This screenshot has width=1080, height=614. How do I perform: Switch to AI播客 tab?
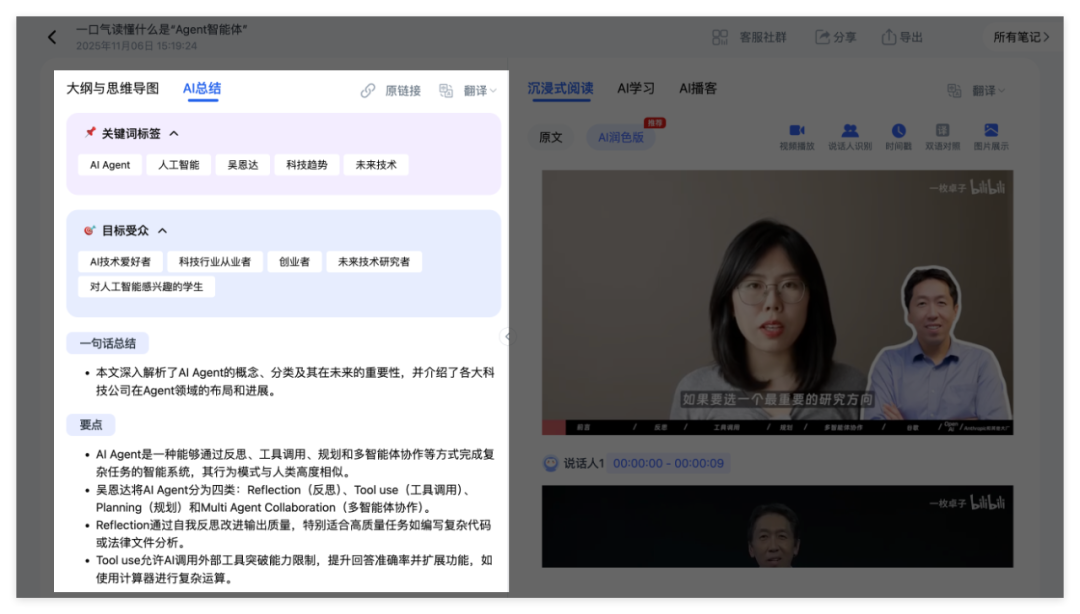click(x=698, y=88)
